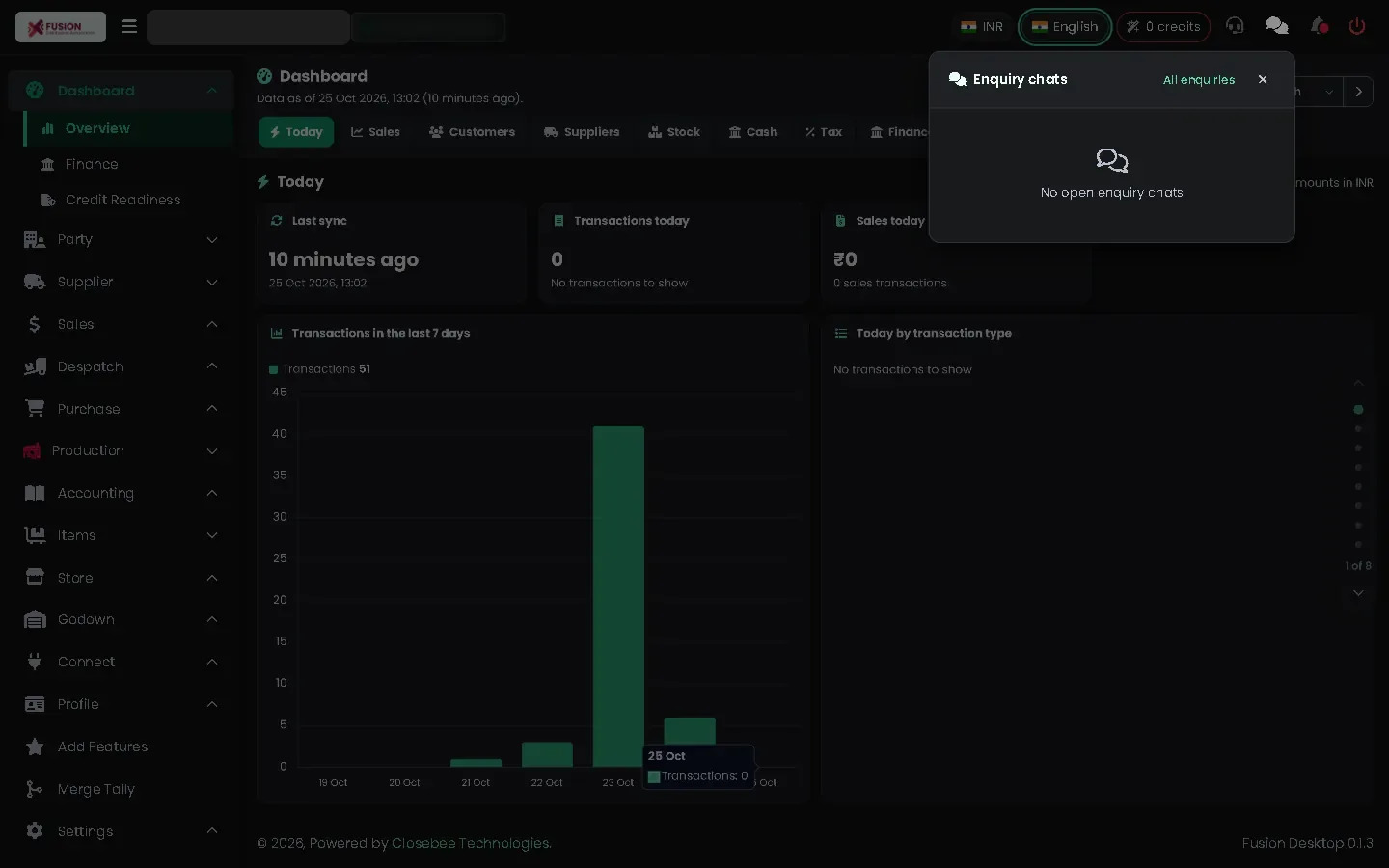Toggle the Transactions legend series
The width and height of the screenshot is (1389, 868).
click(319, 369)
